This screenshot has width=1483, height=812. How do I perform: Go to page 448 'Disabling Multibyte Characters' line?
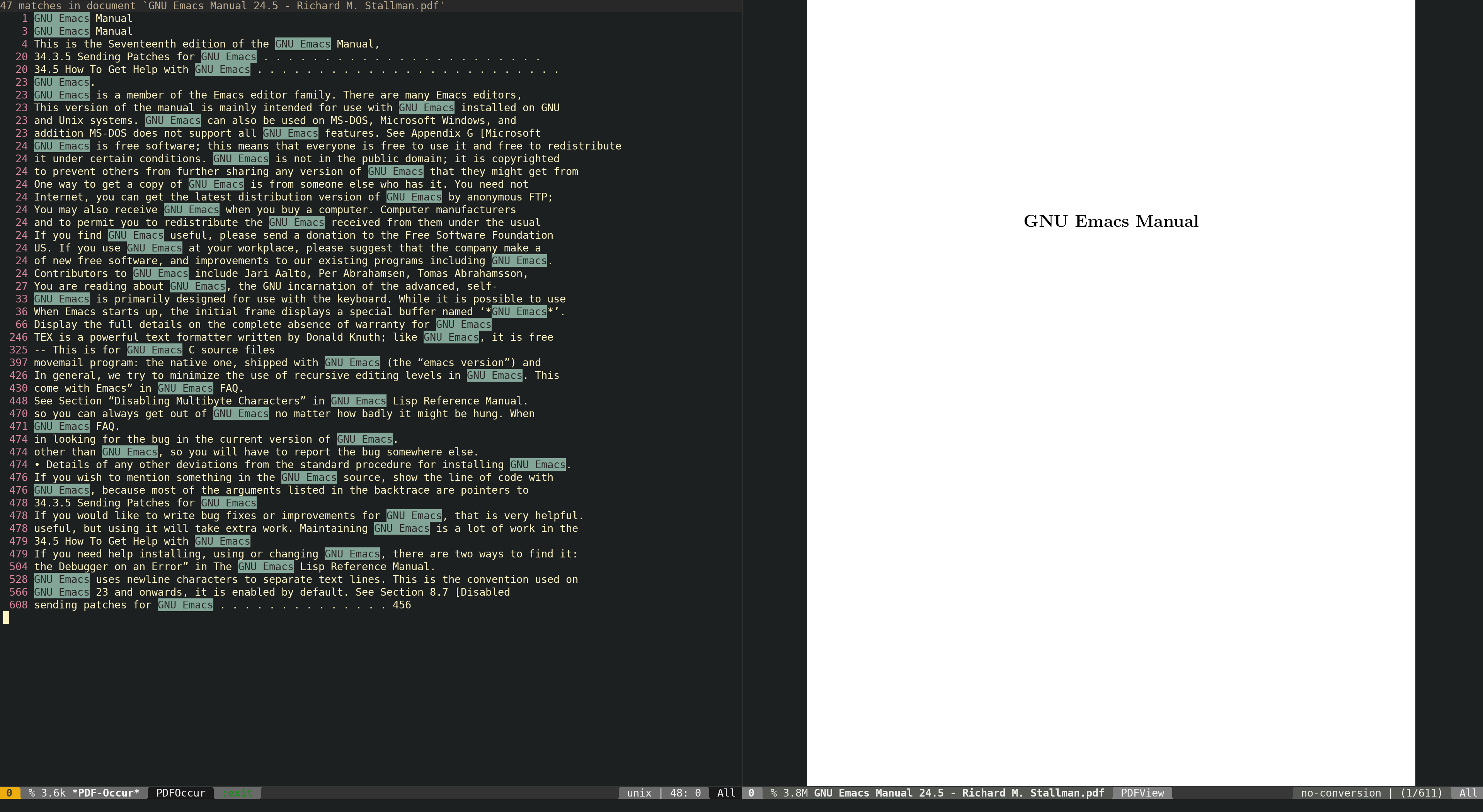tap(281, 401)
